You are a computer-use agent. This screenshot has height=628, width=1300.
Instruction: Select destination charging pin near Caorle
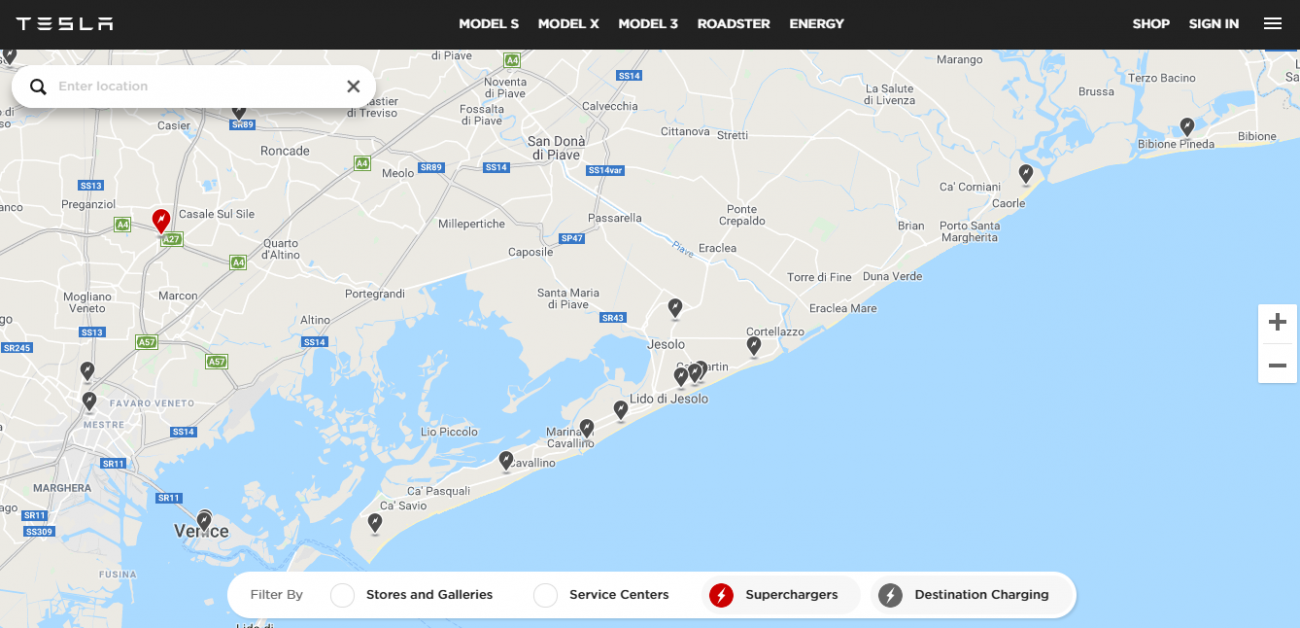coord(1025,174)
